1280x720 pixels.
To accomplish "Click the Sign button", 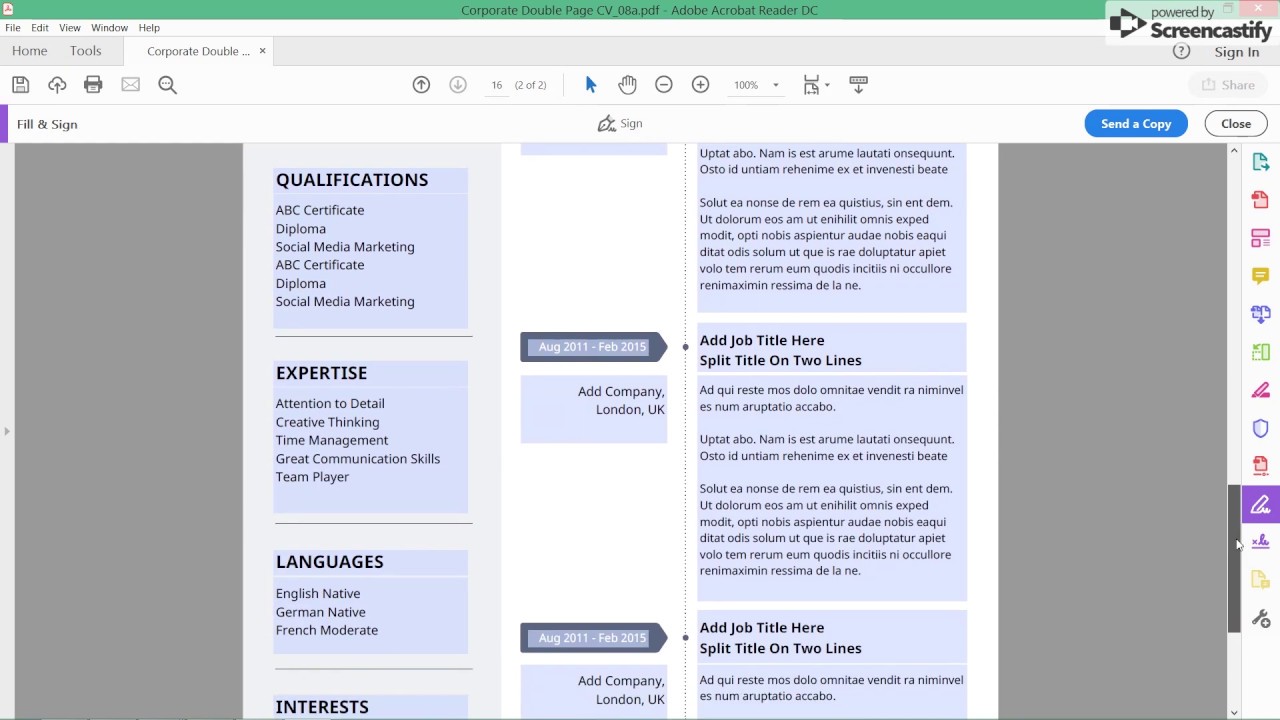I will coord(620,124).
